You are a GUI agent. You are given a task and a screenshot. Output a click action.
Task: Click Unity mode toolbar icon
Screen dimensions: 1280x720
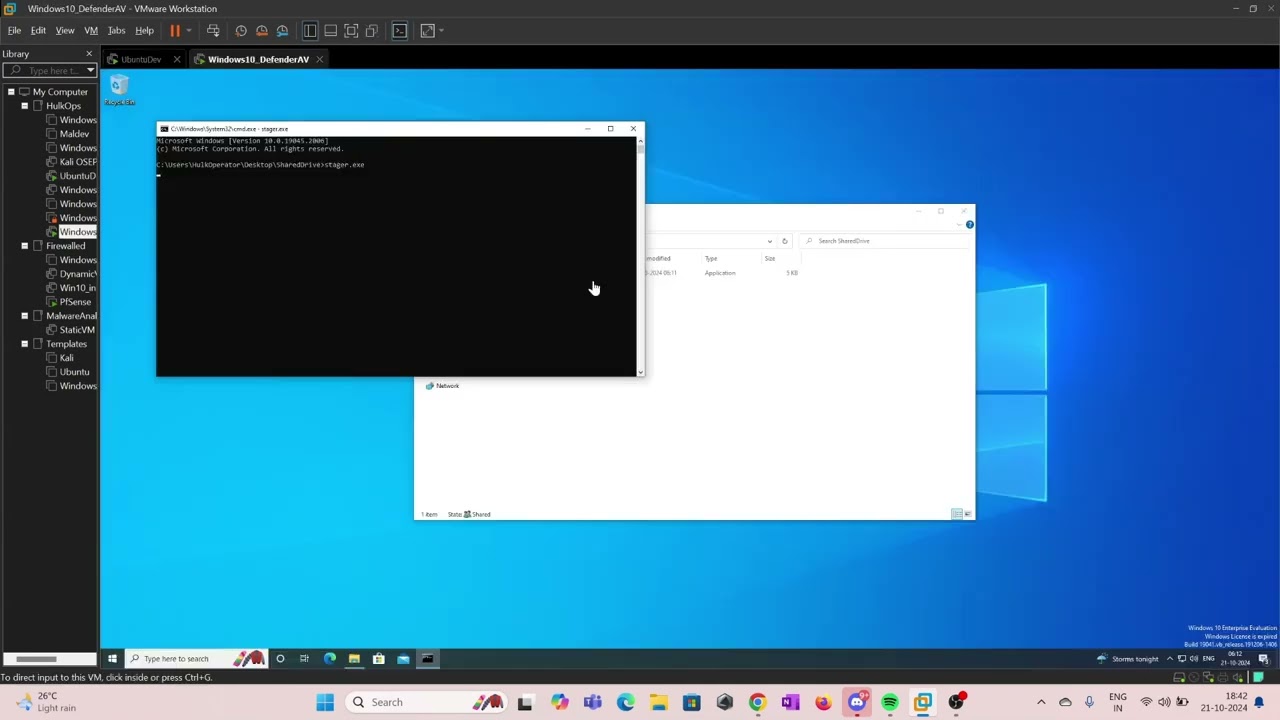(x=372, y=31)
